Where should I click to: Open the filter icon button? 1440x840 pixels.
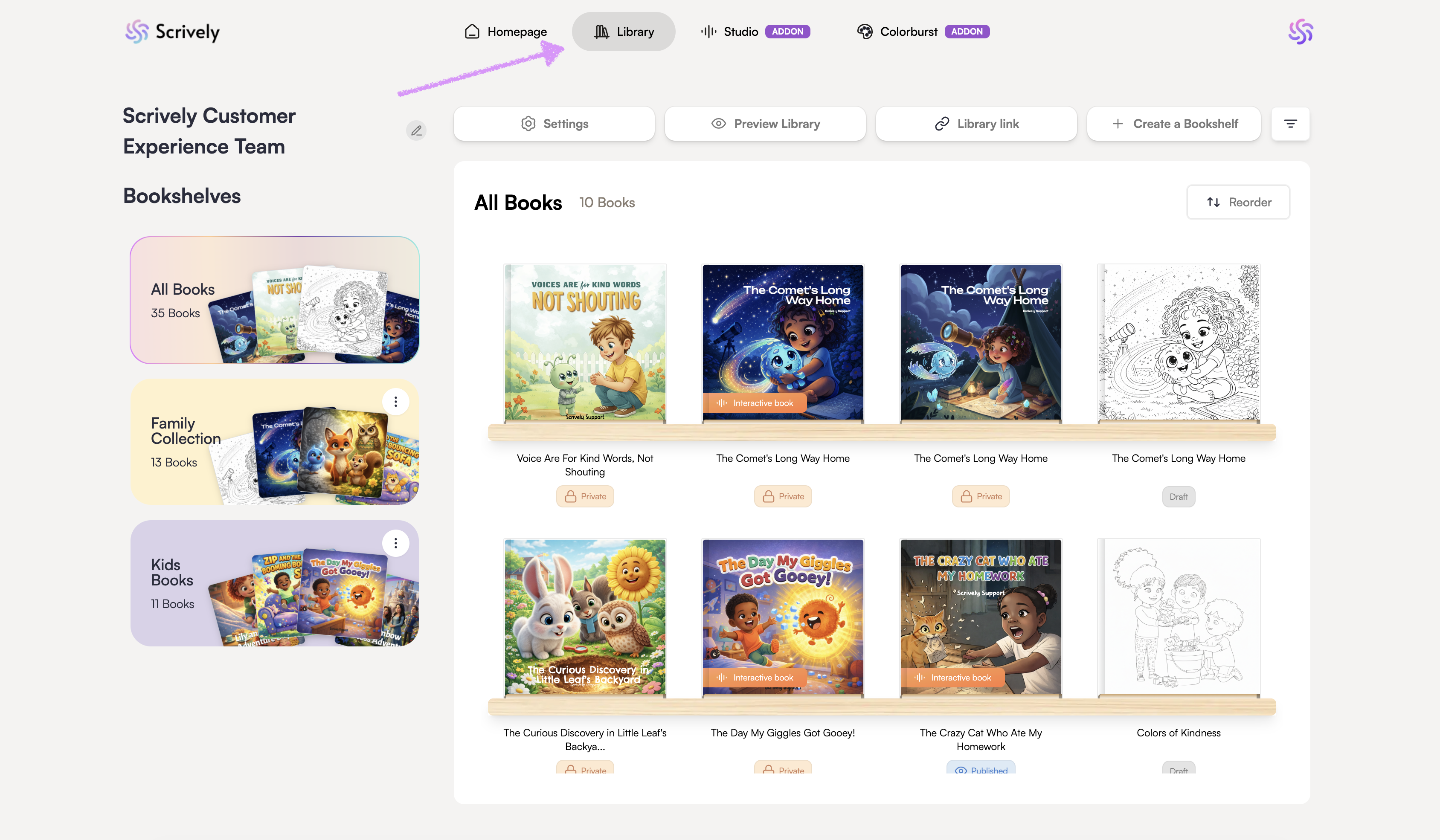(x=1290, y=123)
